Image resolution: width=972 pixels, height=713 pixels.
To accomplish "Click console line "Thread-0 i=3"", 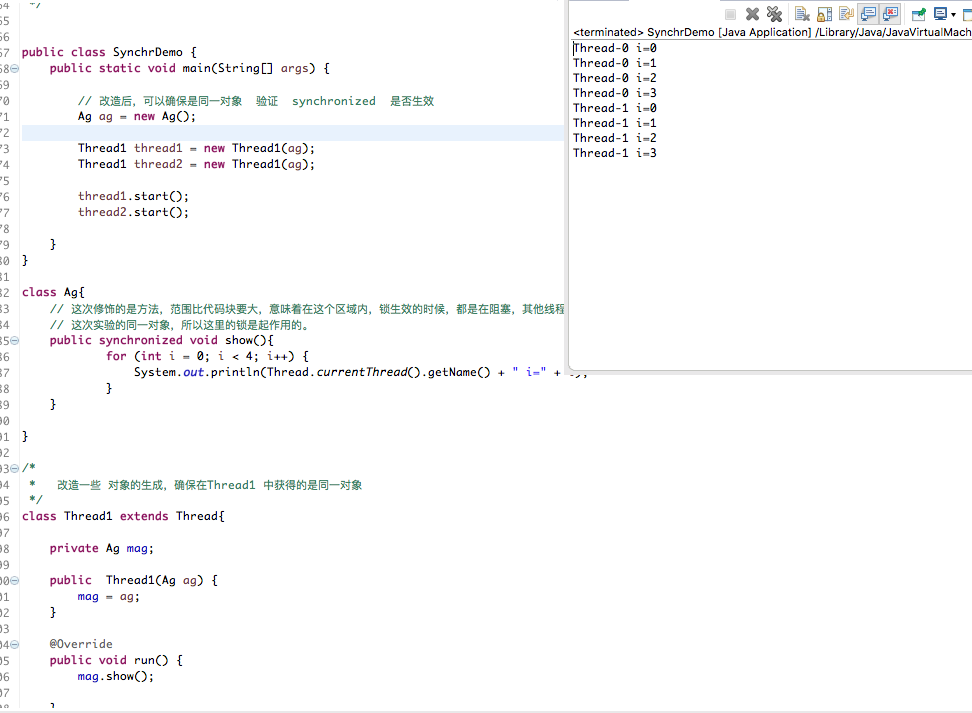I will [615, 93].
